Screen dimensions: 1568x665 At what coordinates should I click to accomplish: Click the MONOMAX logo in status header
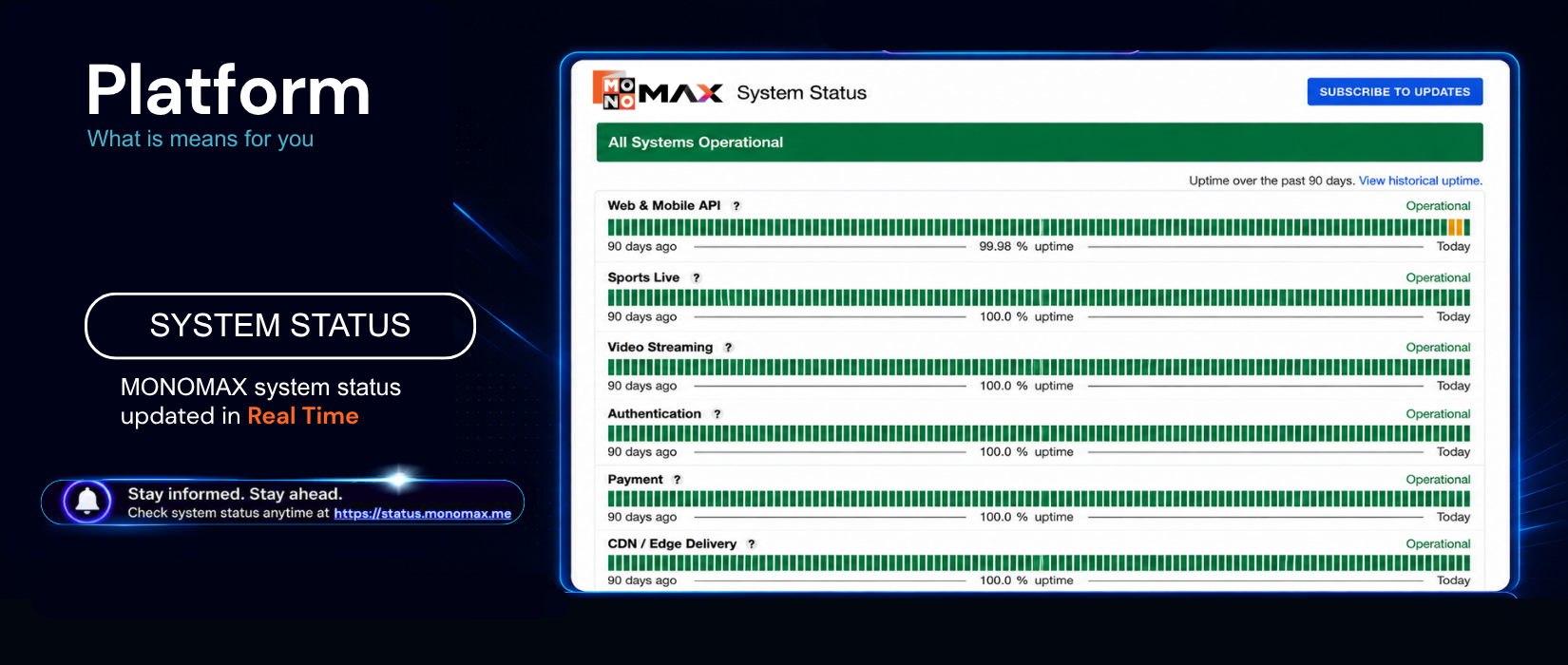point(657,91)
